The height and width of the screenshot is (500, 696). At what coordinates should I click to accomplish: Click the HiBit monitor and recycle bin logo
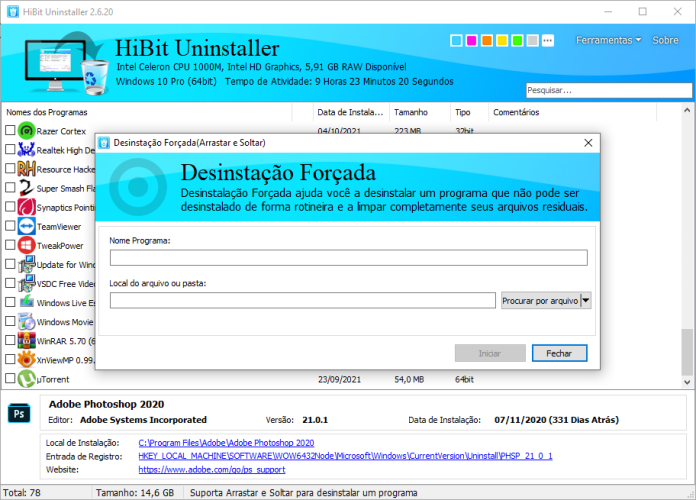point(67,63)
